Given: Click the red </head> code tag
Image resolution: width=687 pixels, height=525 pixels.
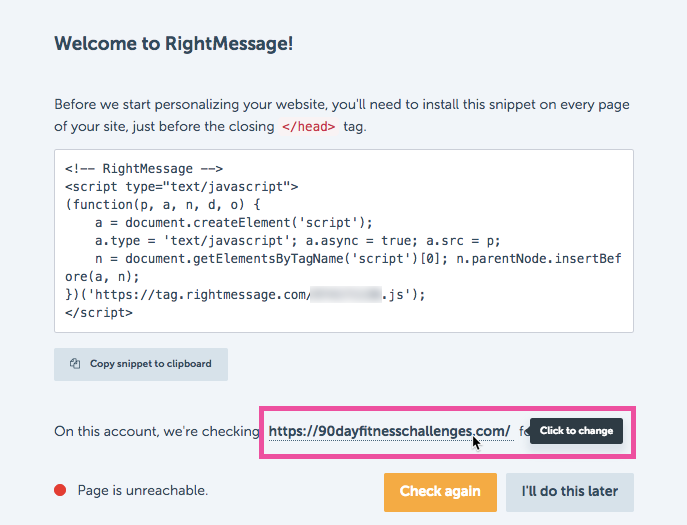Looking at the screenshot, I should click(308, 127).
